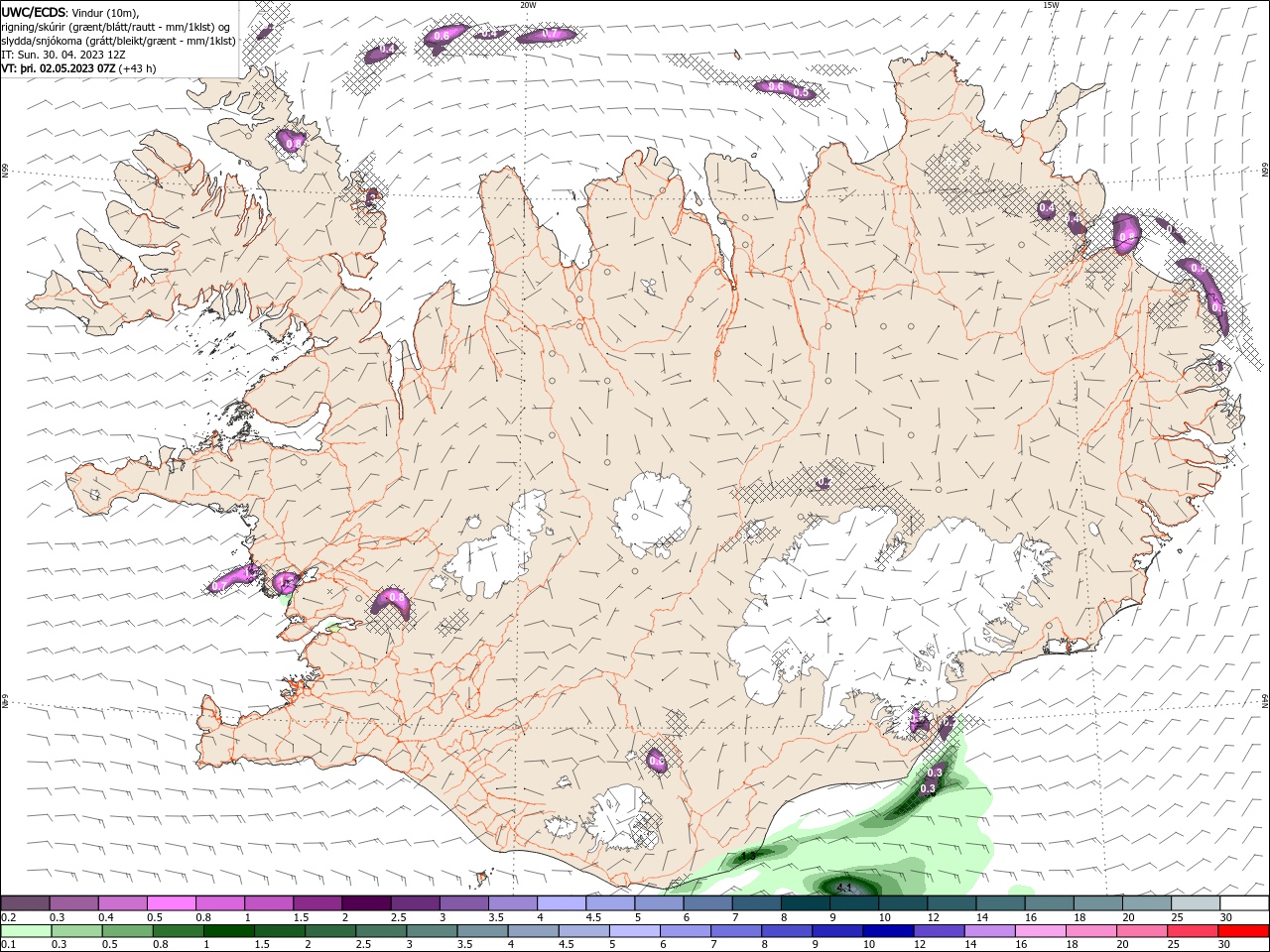Click the 'slydda/snjókoma' description line
Viewport: 1270px width, 952px height.
[x=118, y=41]
